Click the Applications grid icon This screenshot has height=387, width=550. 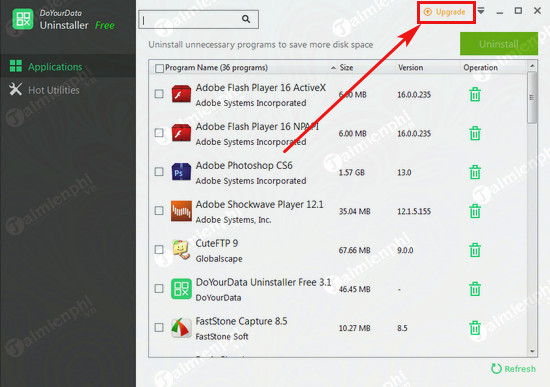click(x=15, y=66)
